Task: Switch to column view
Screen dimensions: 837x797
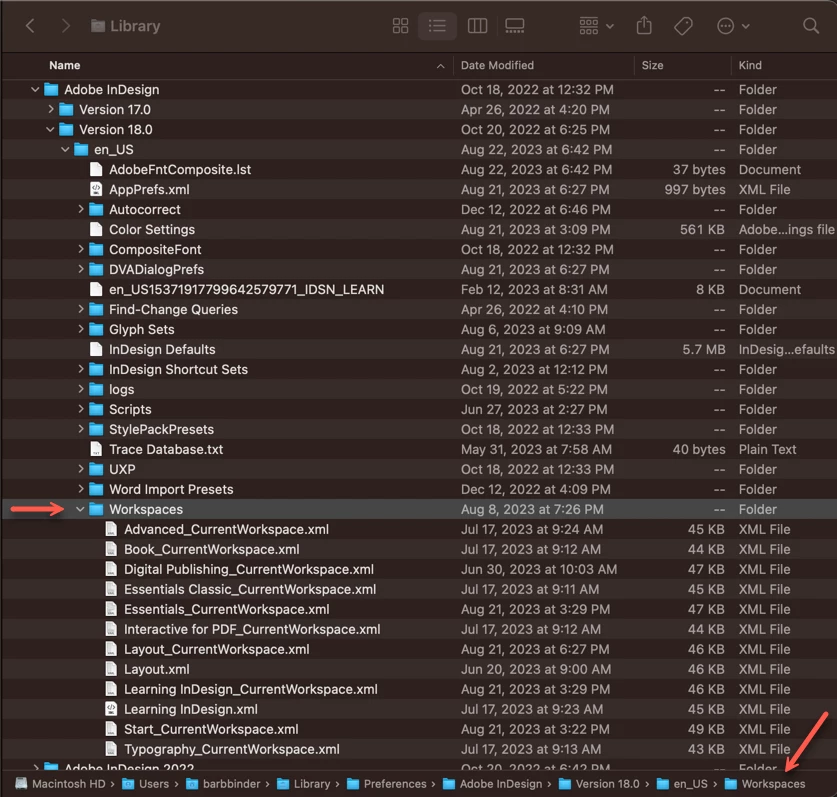Action: (x=477, y=26)
